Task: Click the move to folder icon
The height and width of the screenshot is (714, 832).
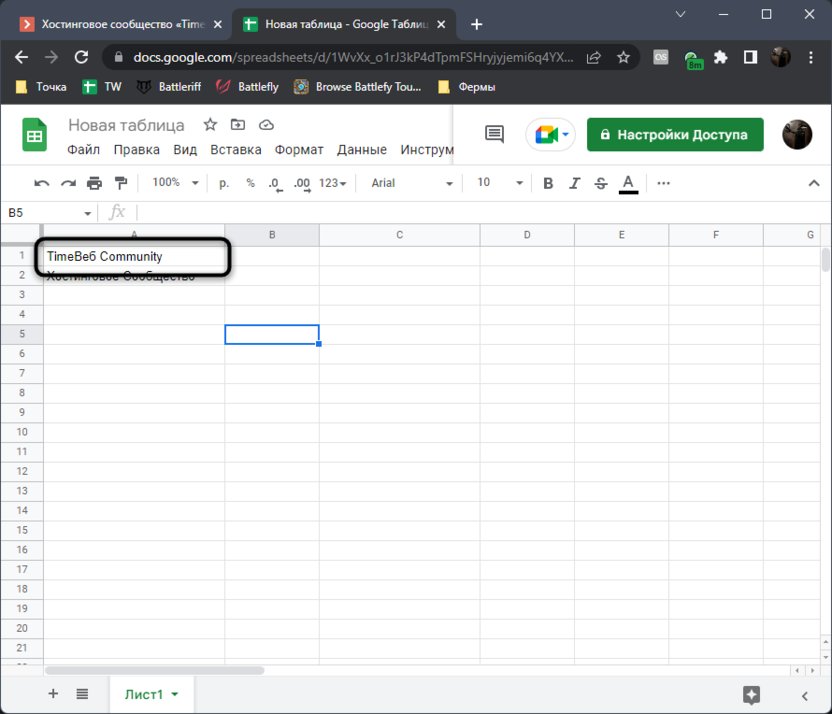Action: (x=238, y=125)
